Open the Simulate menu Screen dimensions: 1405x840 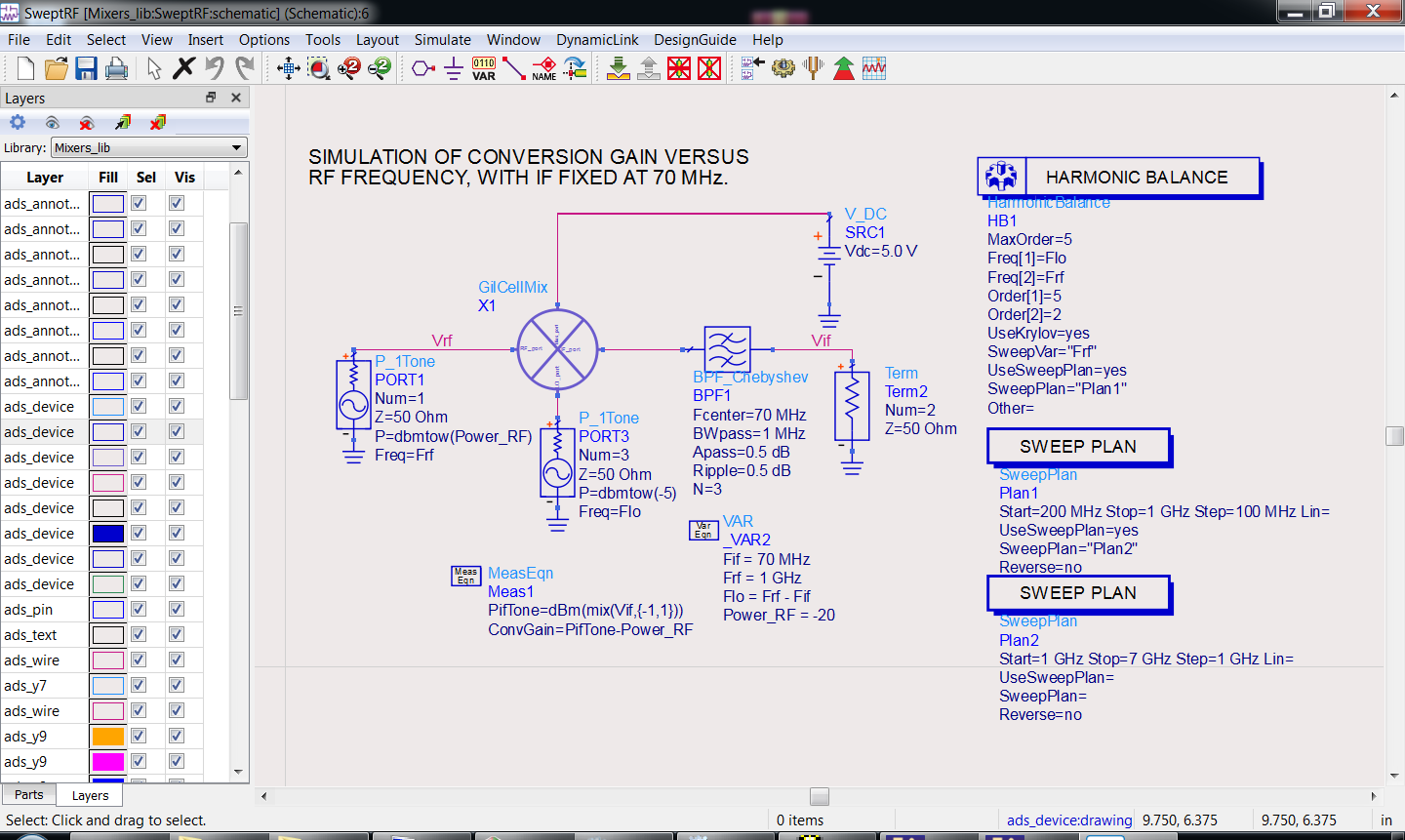click(442, 40)
